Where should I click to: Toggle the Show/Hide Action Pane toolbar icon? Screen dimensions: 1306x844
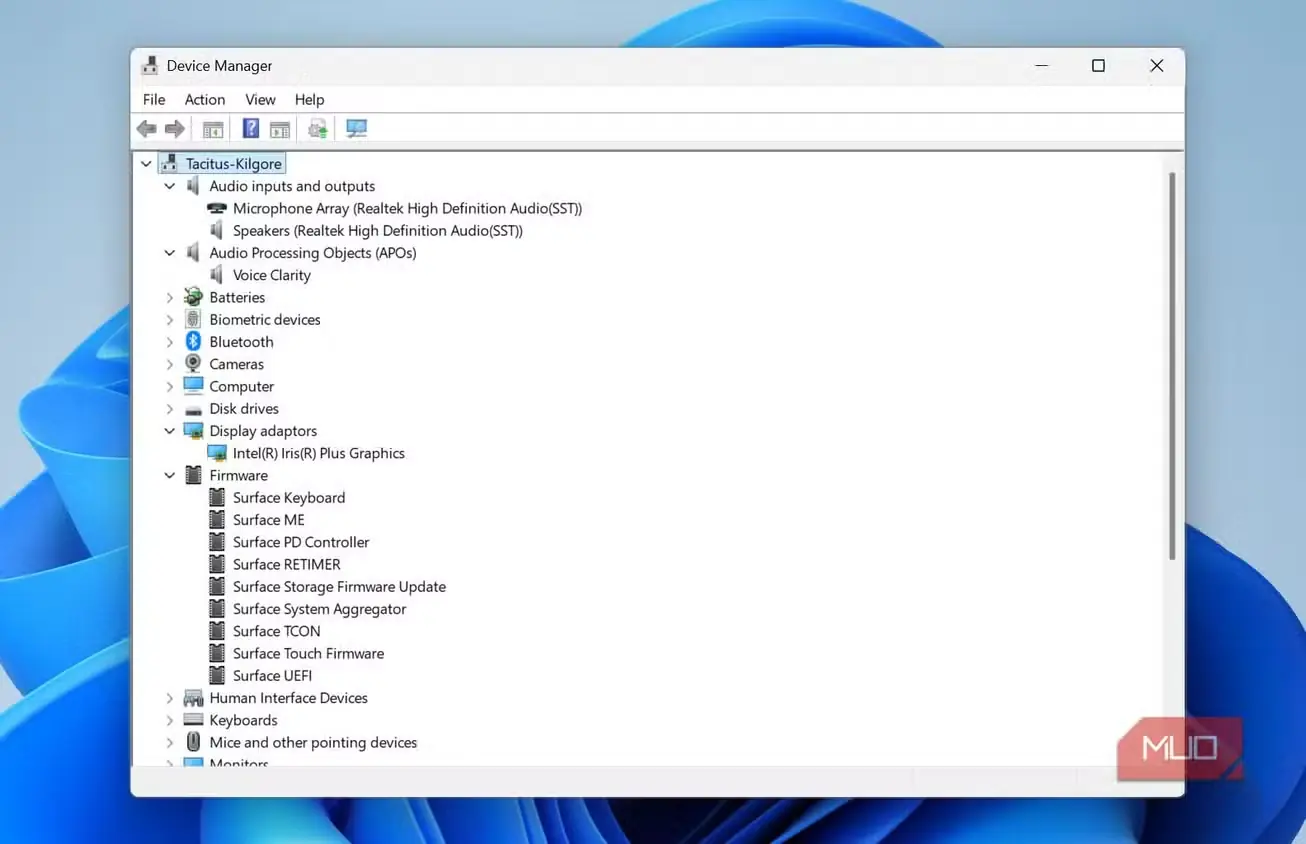pyautogui.click(x=280, y=129)
